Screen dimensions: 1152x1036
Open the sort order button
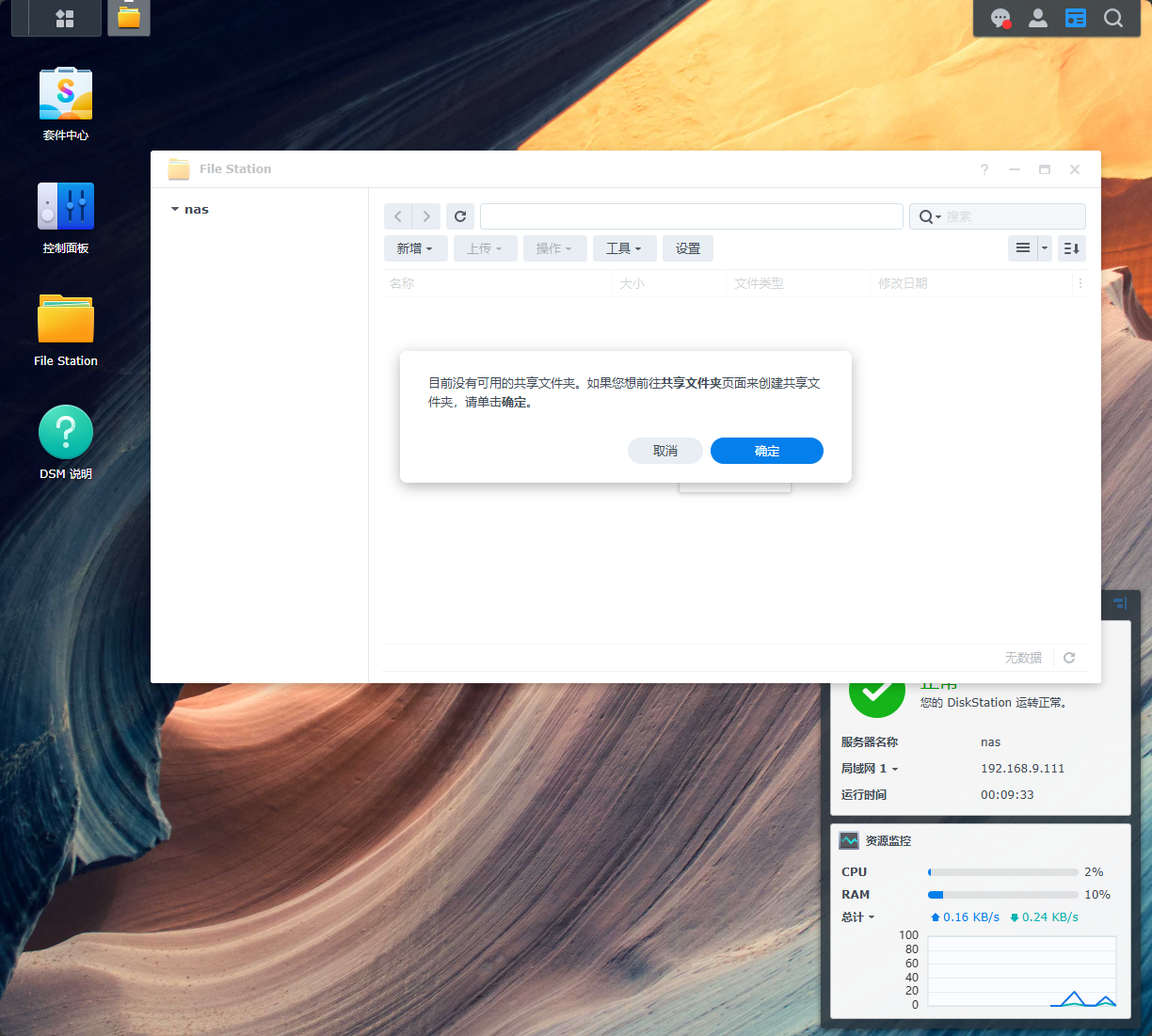pyautogui.click(x=1072, y=248)
